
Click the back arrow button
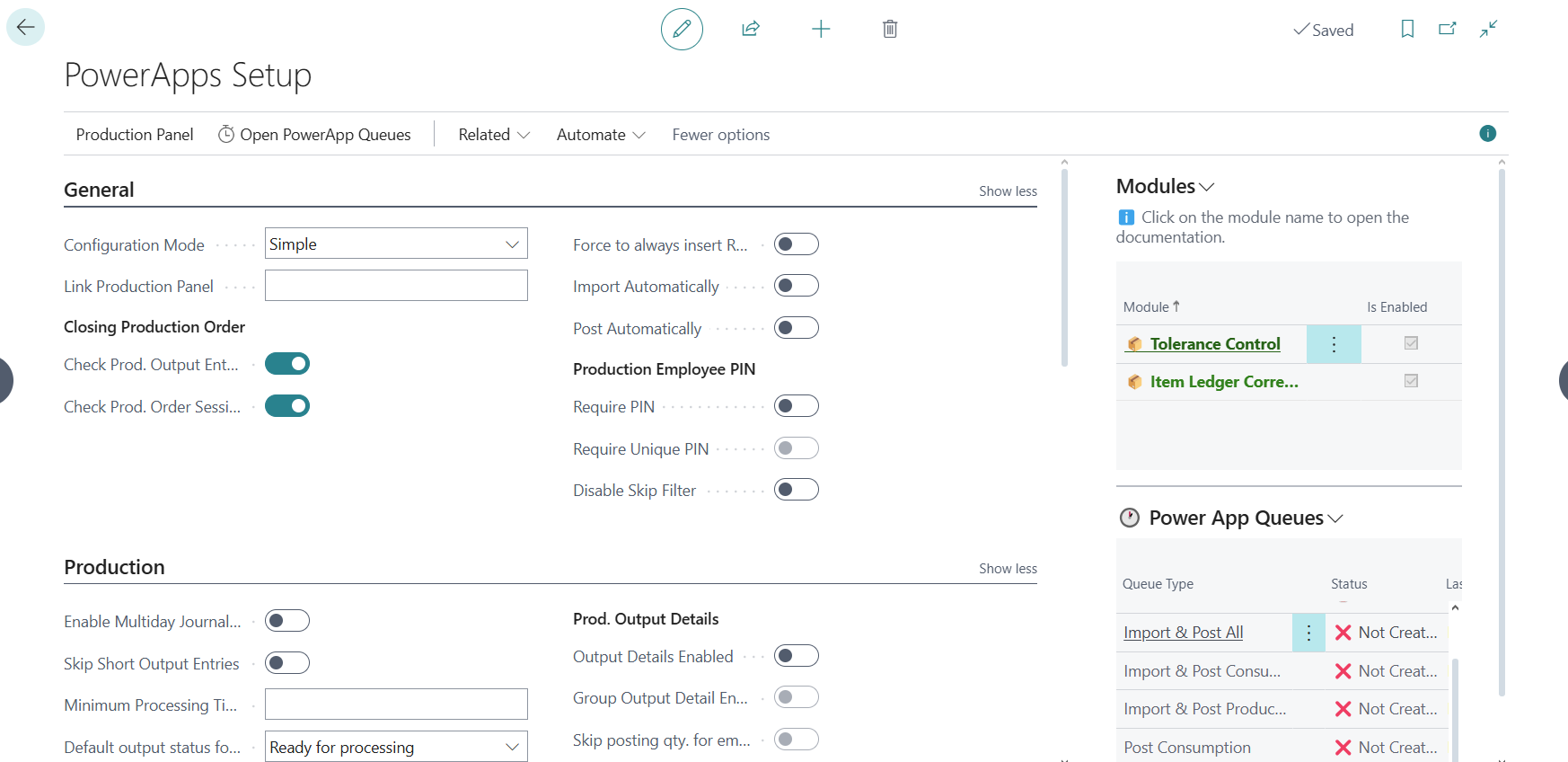click(x=25, y=27)
